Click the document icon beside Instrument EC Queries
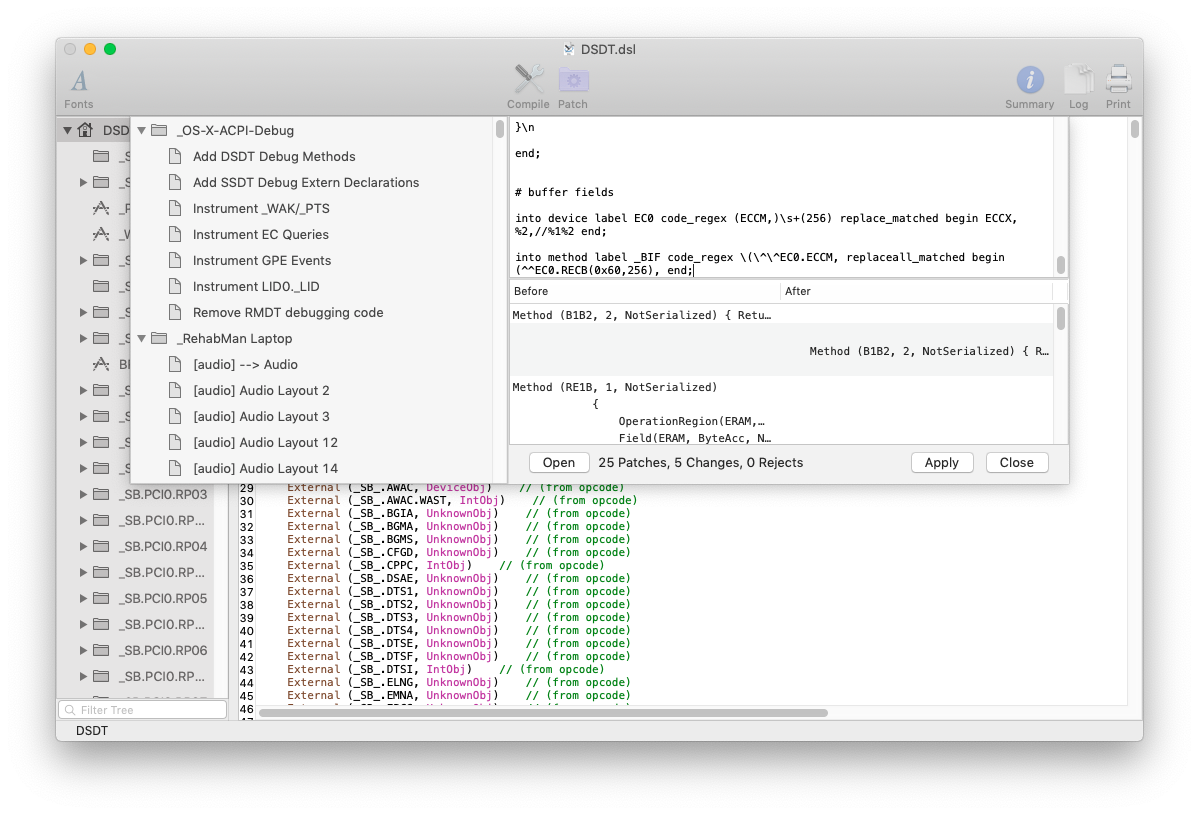The height and width of the screenshot is (815, 1199). [x=175, y=234]
